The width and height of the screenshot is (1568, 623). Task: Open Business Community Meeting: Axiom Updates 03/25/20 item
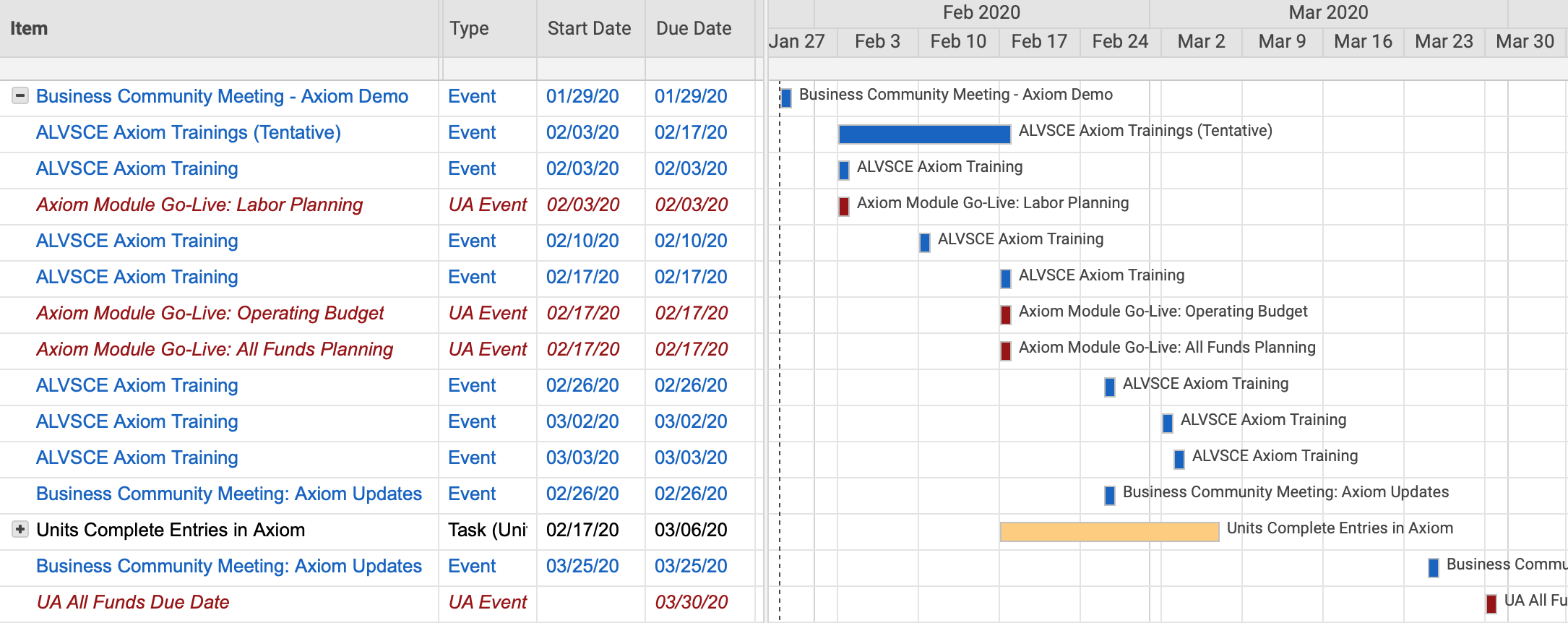(x=229, y=566)
